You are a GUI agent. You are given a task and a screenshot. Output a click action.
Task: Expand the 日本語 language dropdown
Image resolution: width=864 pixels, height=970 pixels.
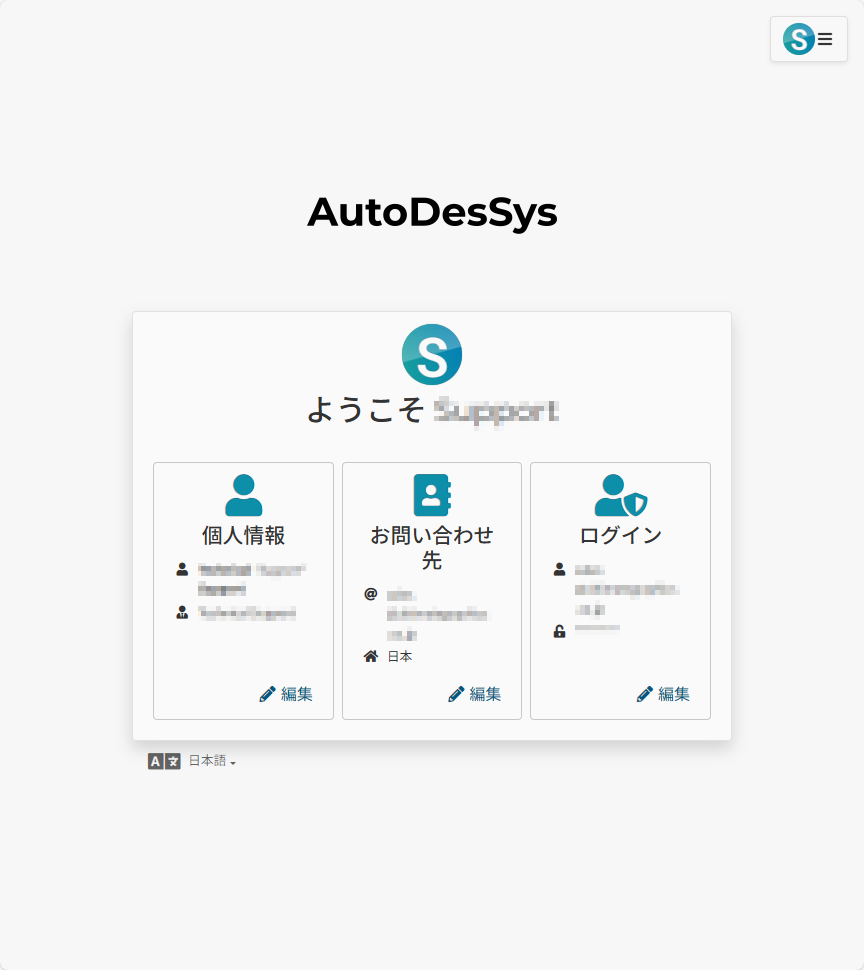212,761
